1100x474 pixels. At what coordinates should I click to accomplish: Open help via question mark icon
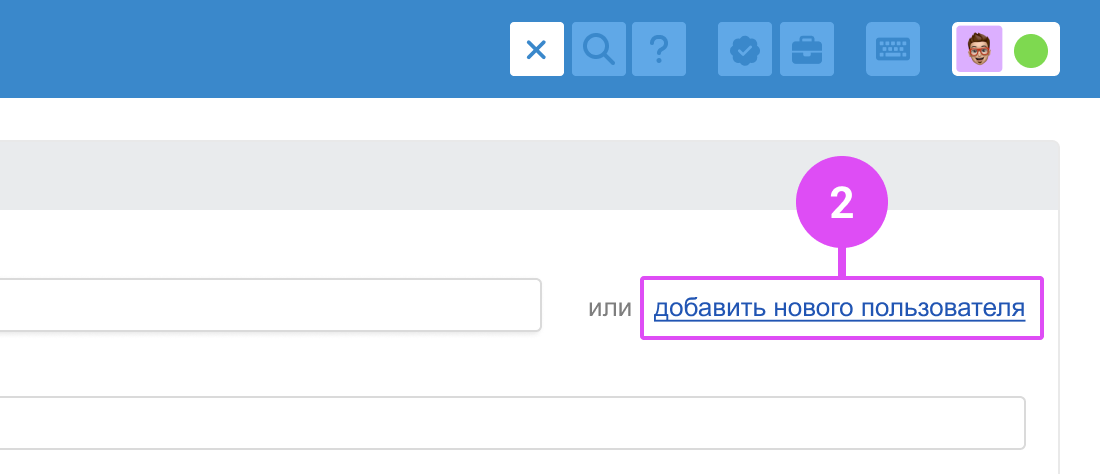point(658,49)
